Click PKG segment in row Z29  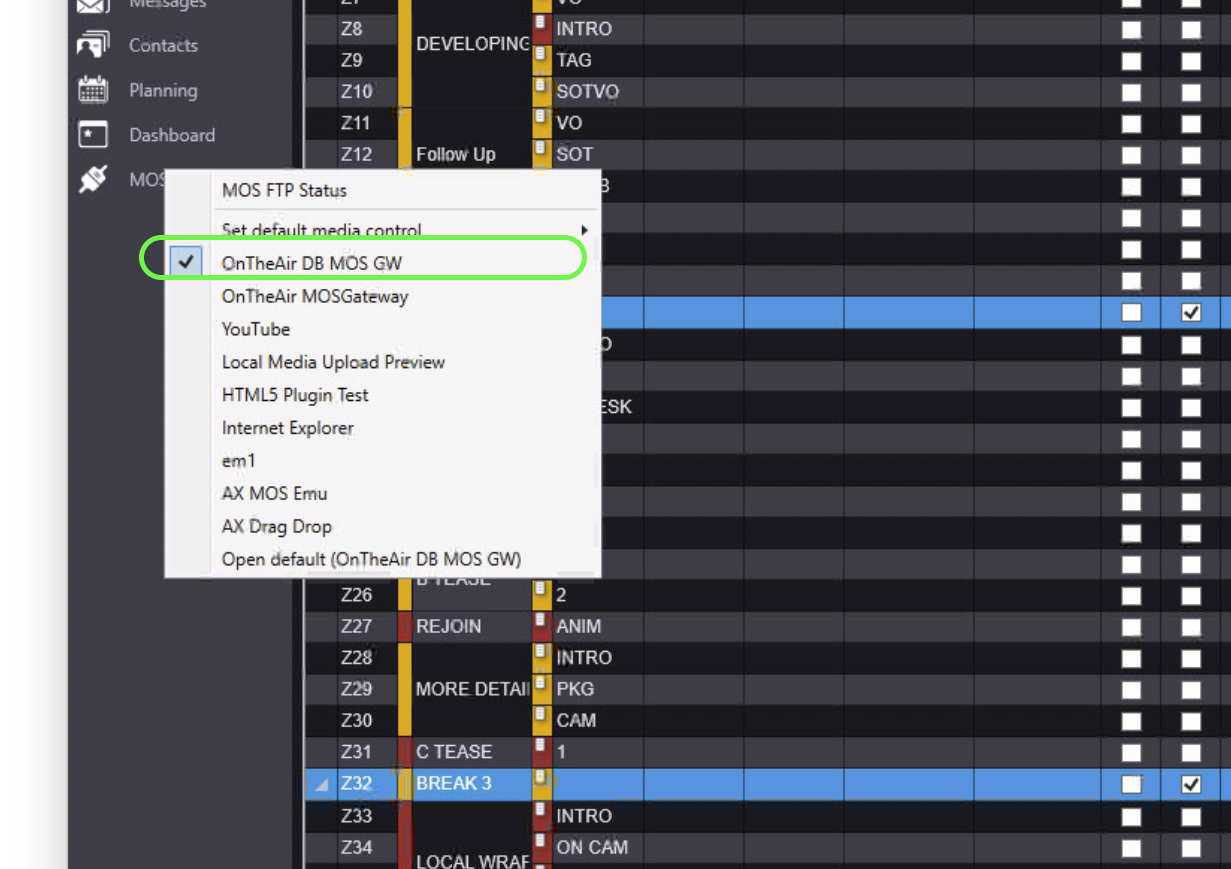pyautogui.click(x=575, y=689)
